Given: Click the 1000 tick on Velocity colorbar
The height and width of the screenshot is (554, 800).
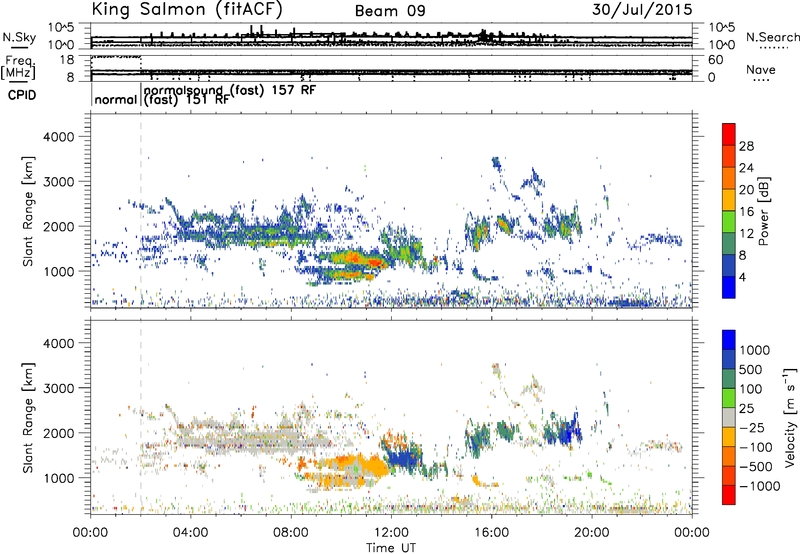Looking at the screenshot, I should coord(754,350).
